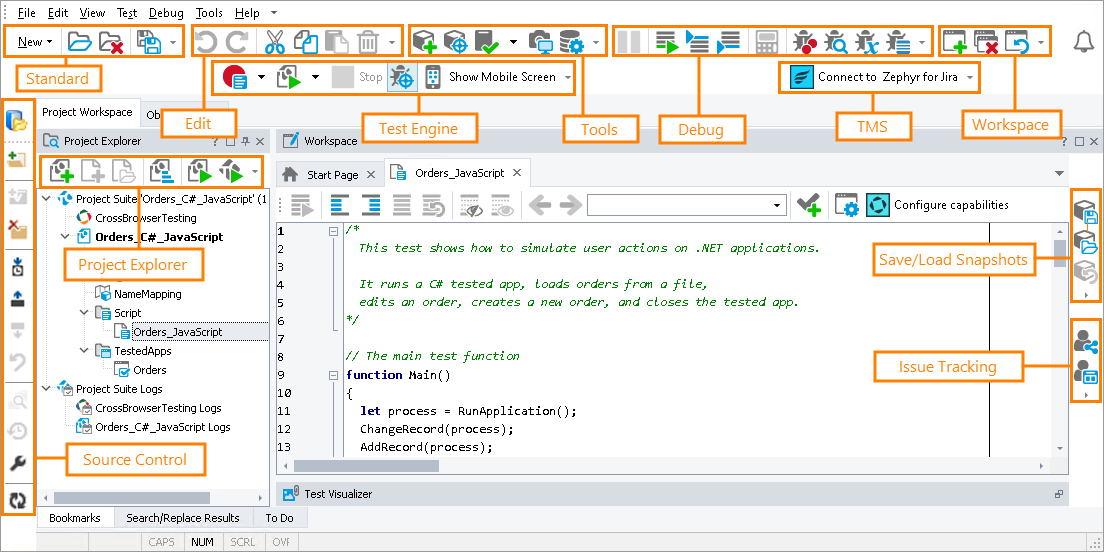Click the Cut scissors icon
The image size is (1104, 552).
[x=274, y=41]
